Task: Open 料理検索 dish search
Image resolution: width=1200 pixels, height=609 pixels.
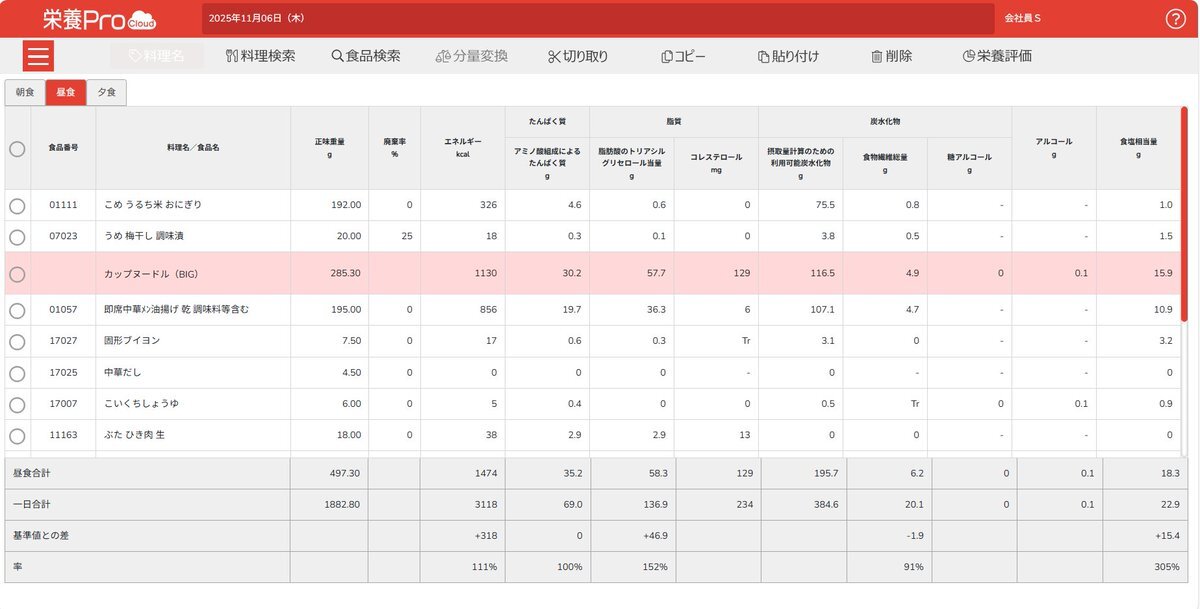Action: pyautogui.click(x=261, y=56)
